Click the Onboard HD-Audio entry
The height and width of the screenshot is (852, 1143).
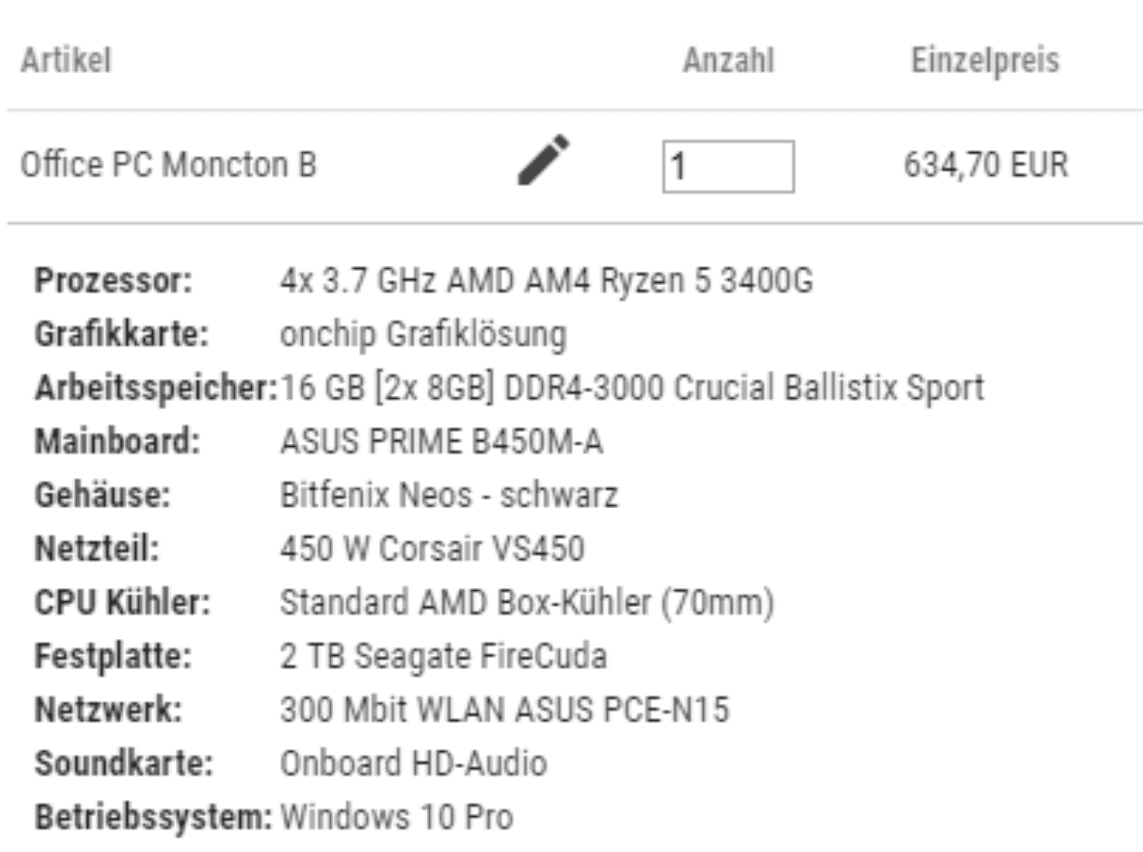pos(413,764)
